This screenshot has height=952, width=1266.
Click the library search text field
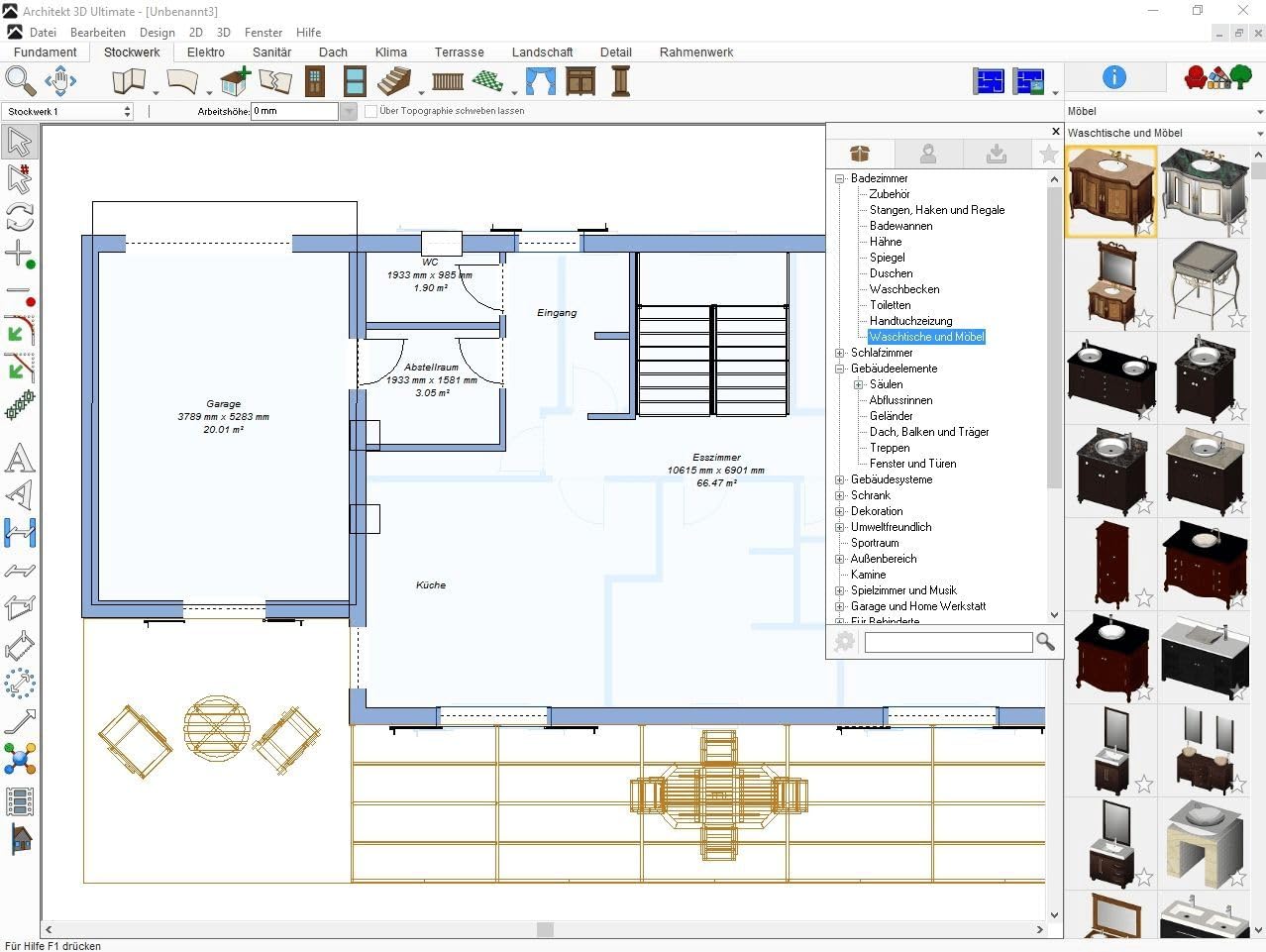[x=948, y=643]
